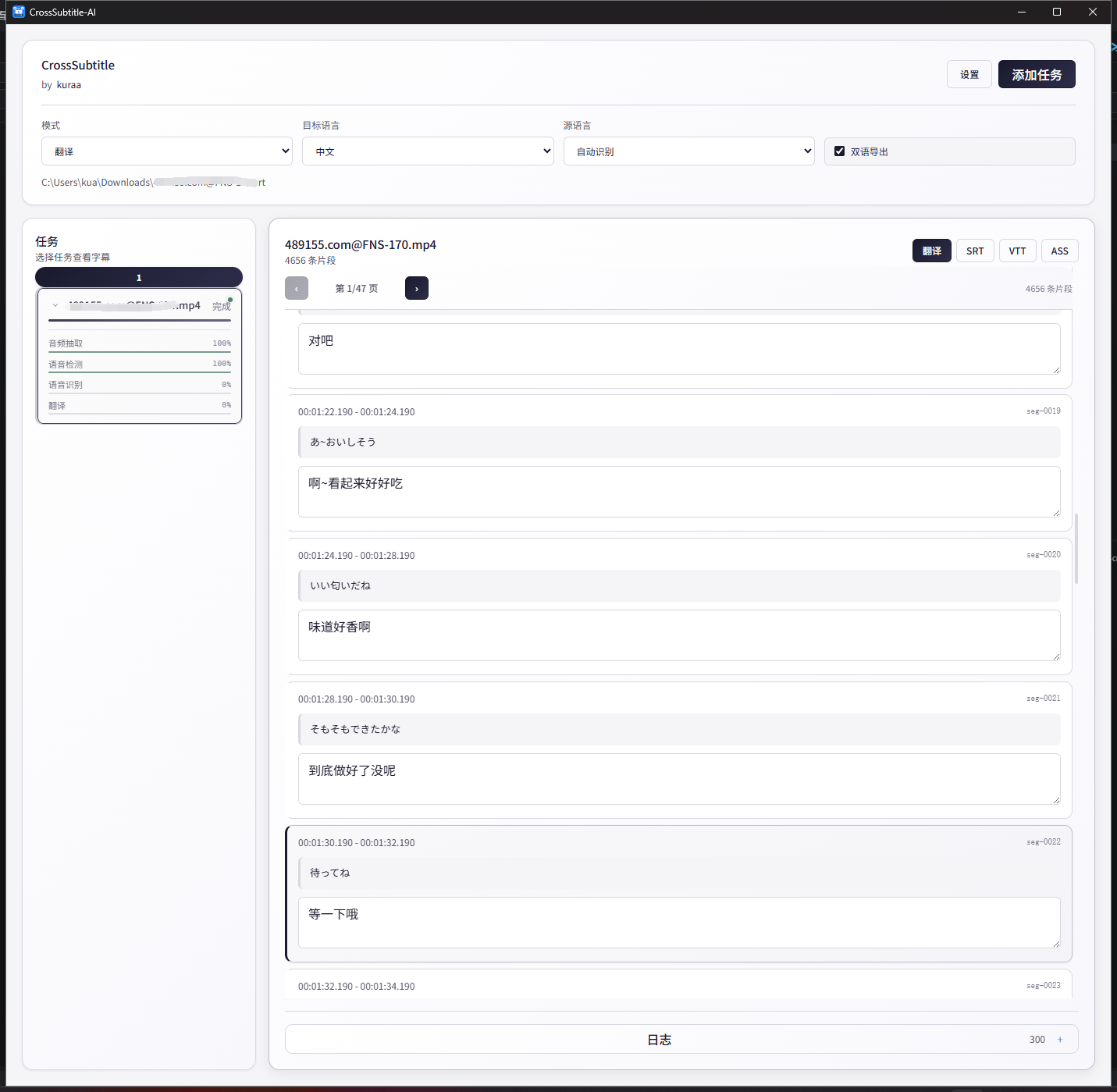Image resolution: width=1117 pixels, height=1092 pixels.
Task: Export subtitles as VTT
Action: click(1017, 251)
